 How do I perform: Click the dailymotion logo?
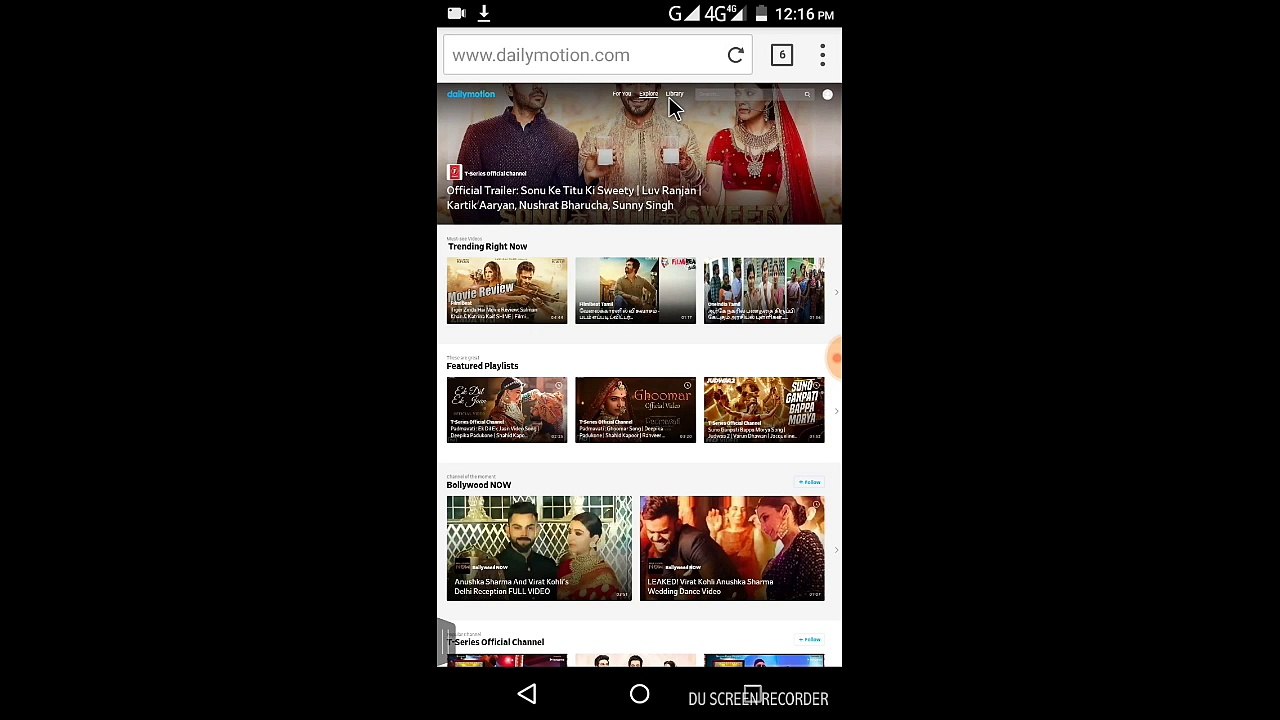pos(471,94)
